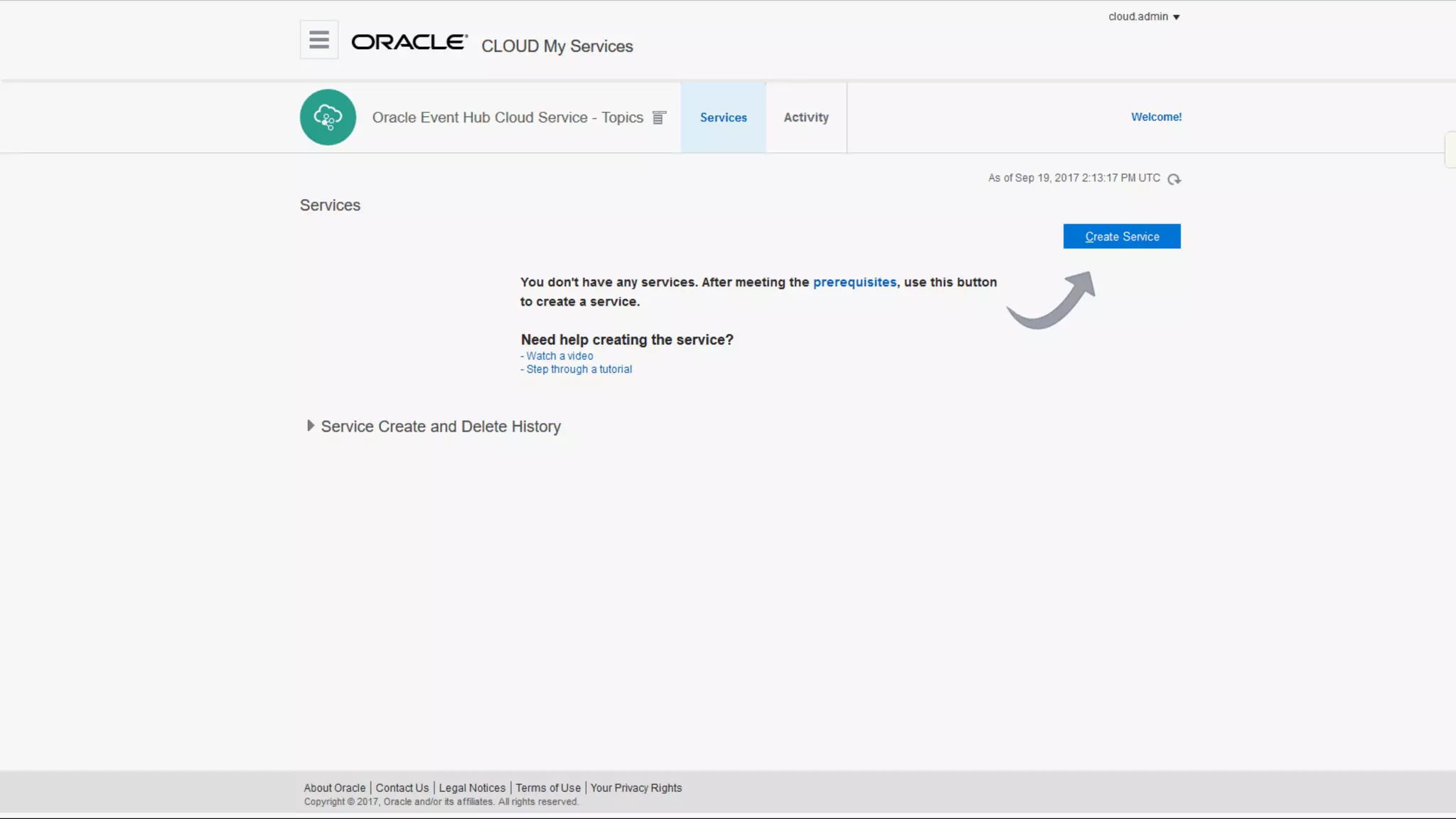Click the Event Hub cloud service icon
1456x819 pixels.
(x=328, y=117)
